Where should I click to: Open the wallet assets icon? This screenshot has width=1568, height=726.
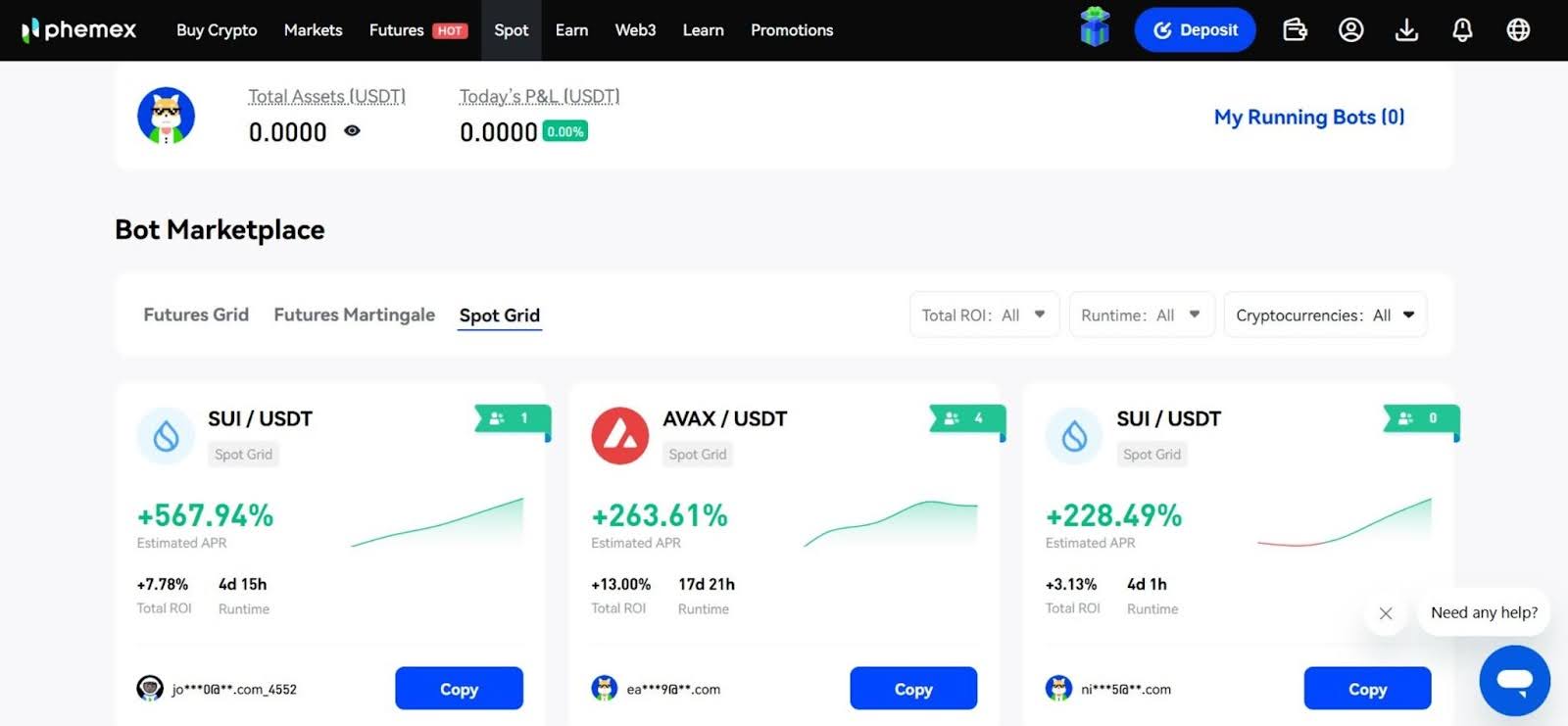coord(1295,30)
